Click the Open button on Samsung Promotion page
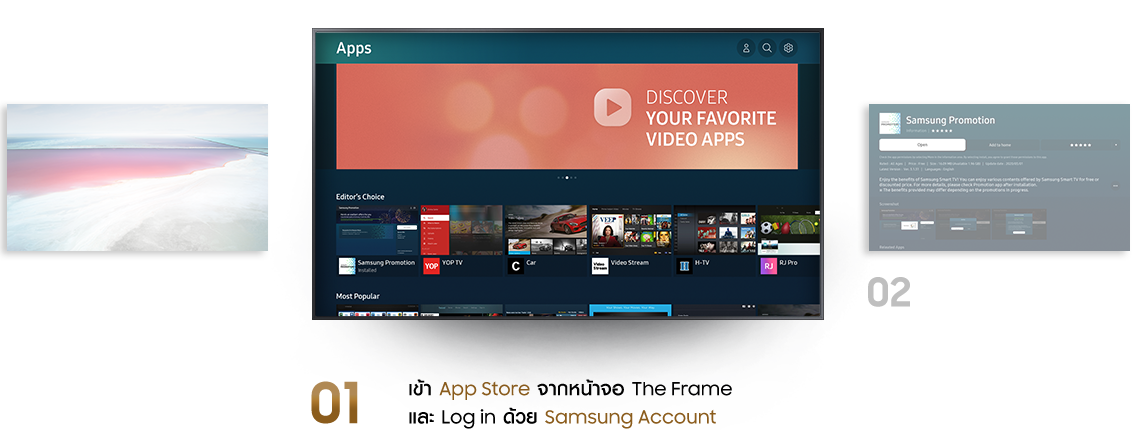Image resolution: width=1137 pixels, height=430 pixels. click(x=922, y=144)
